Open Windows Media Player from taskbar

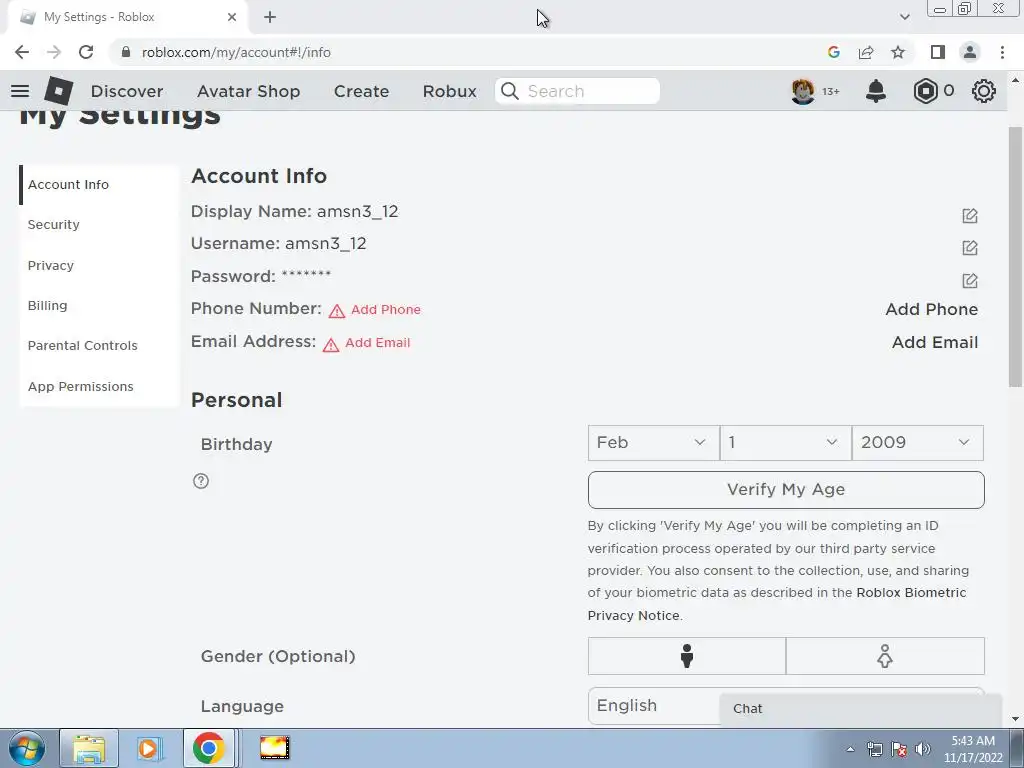[x=148, y=748]
